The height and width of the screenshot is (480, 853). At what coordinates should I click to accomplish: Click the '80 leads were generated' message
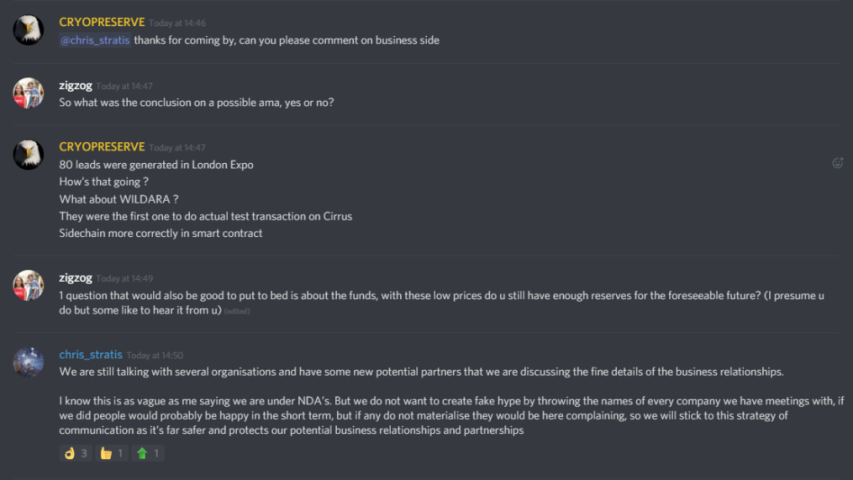point(156,164)
